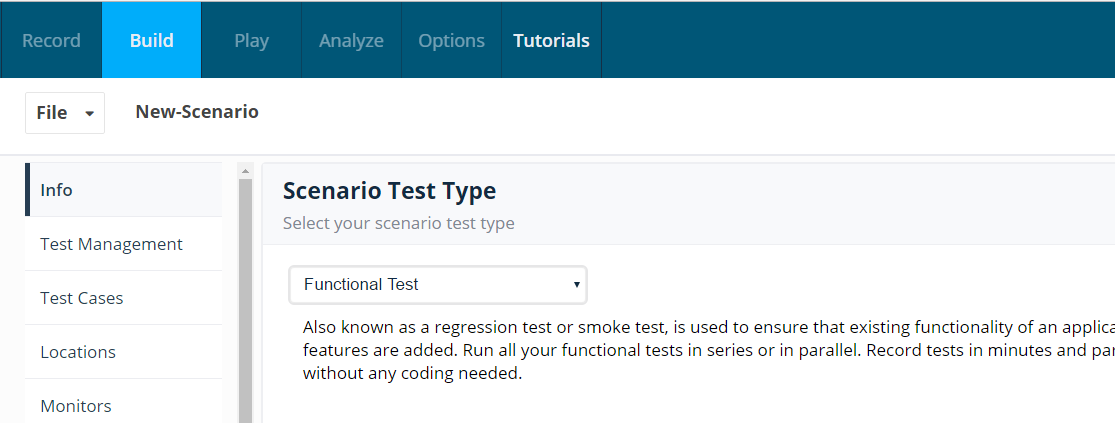Open the Options tab

(x=452, y=41)
